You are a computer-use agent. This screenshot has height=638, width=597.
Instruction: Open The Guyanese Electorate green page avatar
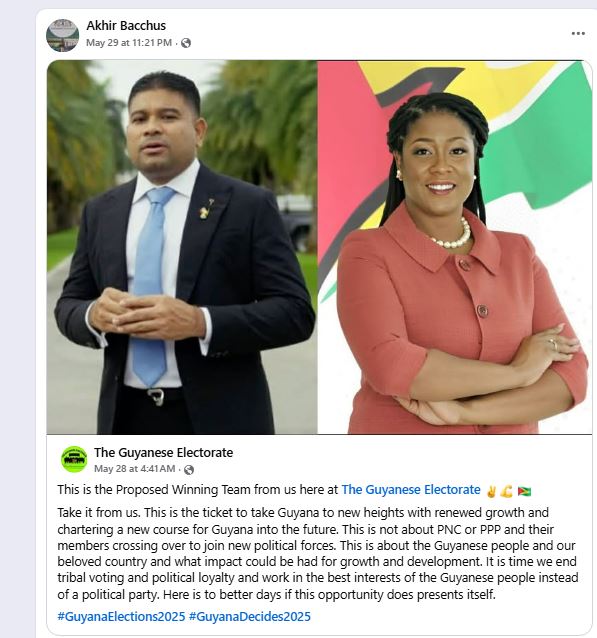(x=74, y=459)
